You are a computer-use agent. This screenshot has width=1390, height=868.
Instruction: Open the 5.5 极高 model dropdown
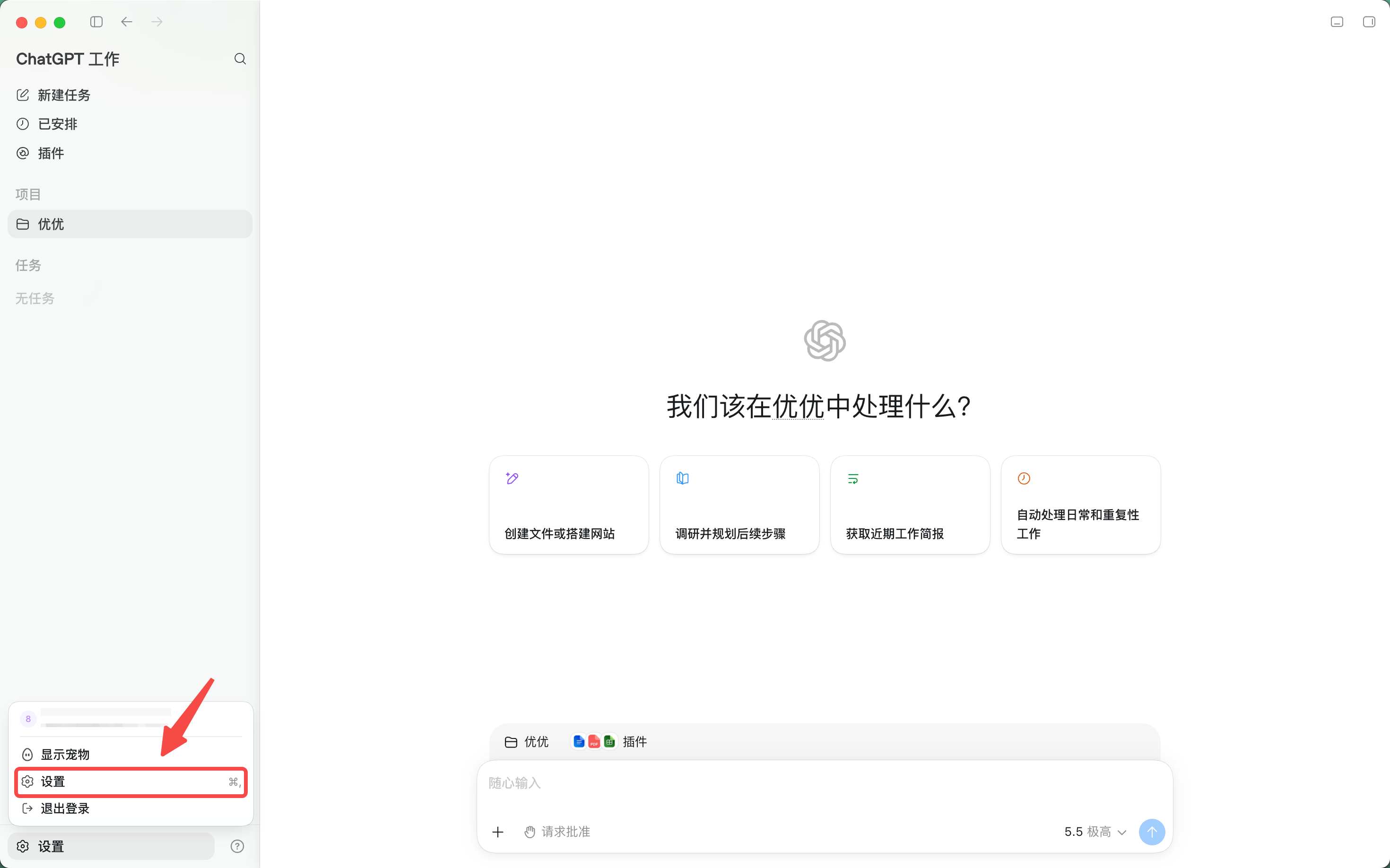(x=1095, y=833)
